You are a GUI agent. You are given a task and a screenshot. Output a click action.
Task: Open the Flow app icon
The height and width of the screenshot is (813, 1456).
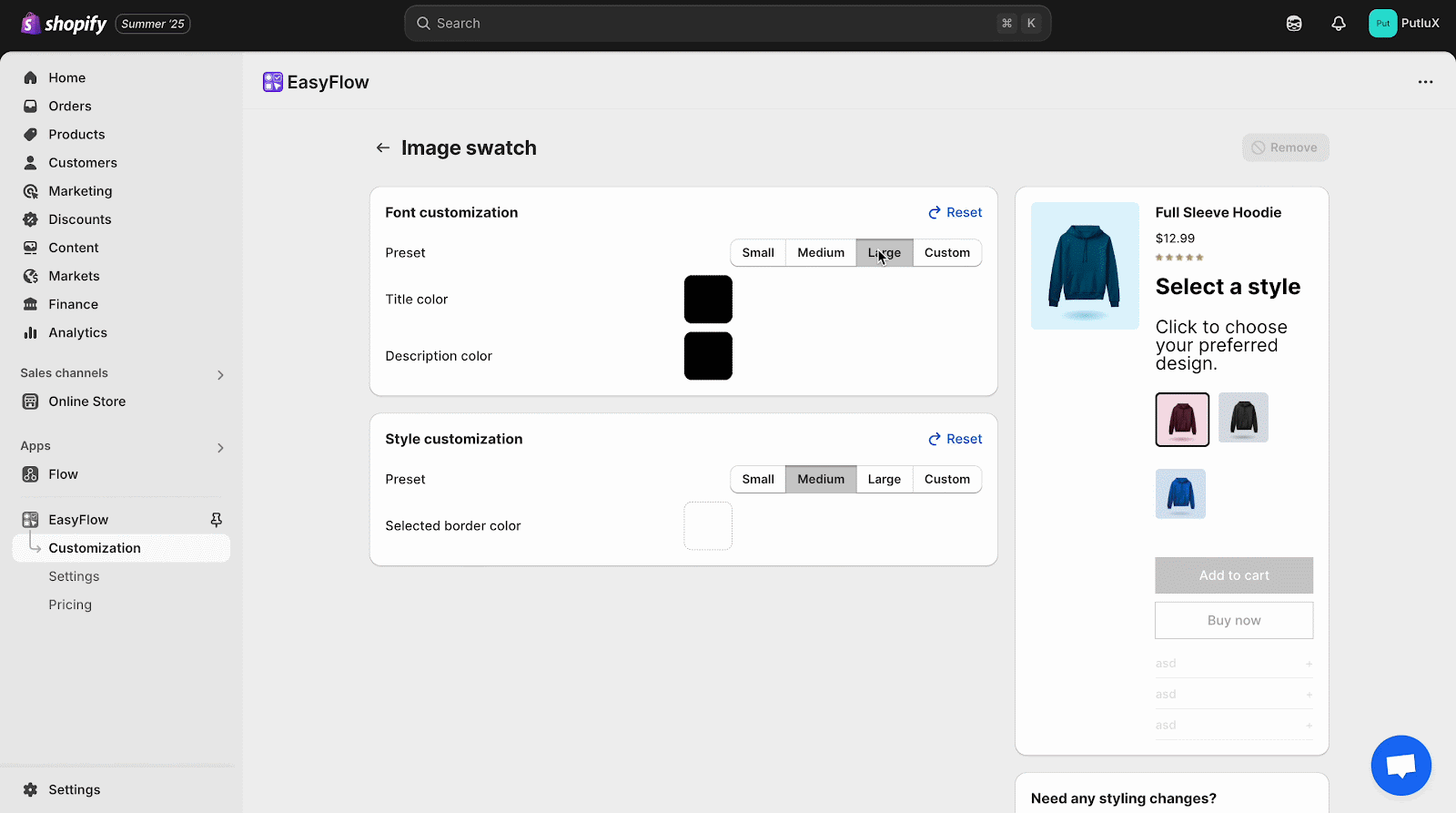[x=30, y=474]
